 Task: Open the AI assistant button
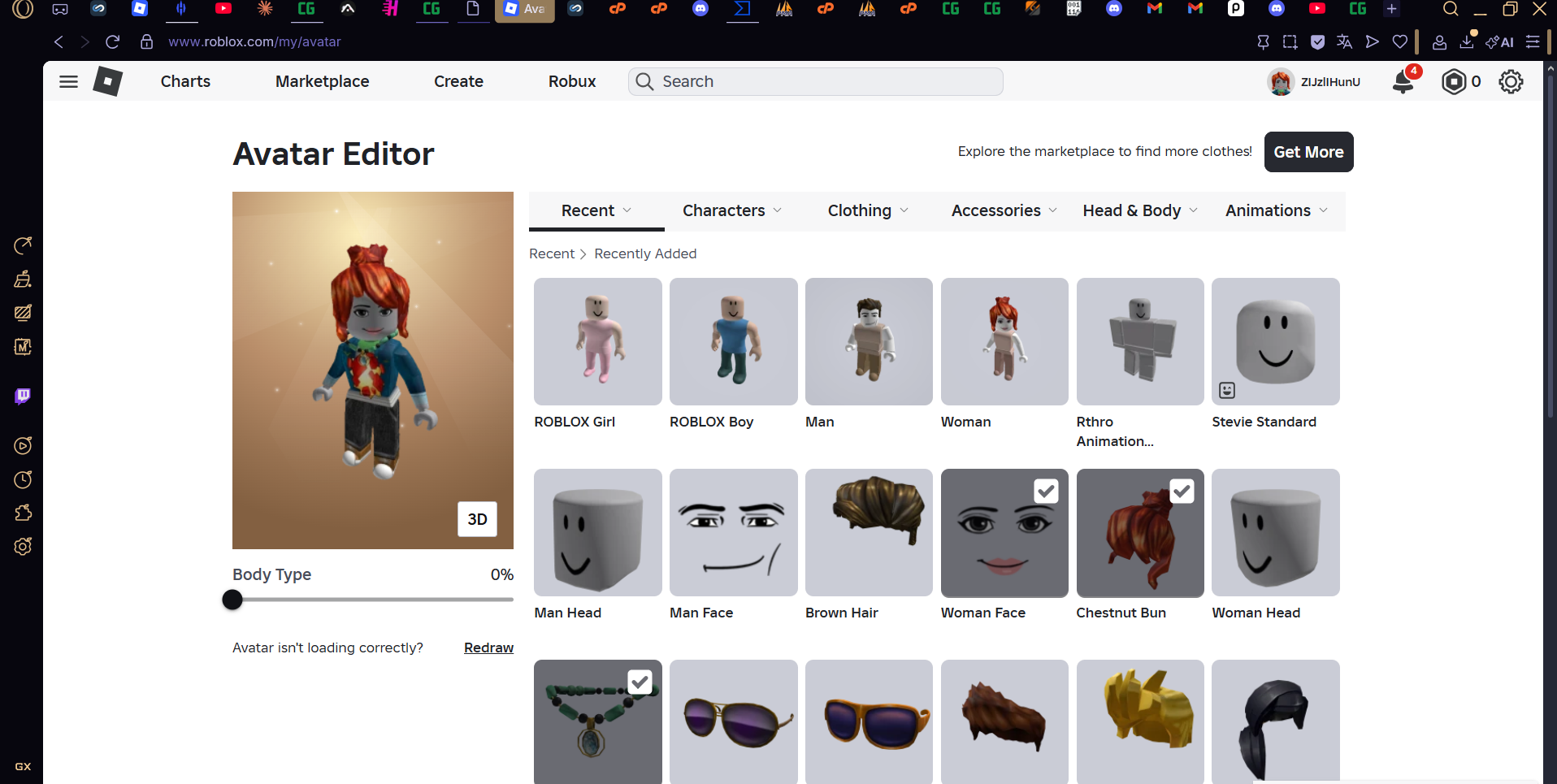point(1499,42)
